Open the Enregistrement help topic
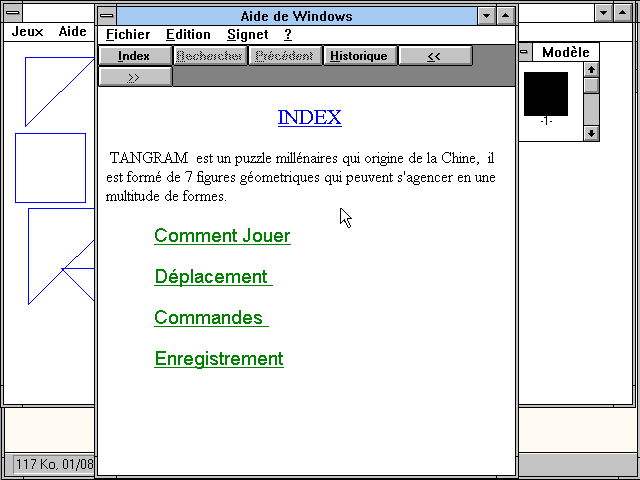 click(219, 359)
